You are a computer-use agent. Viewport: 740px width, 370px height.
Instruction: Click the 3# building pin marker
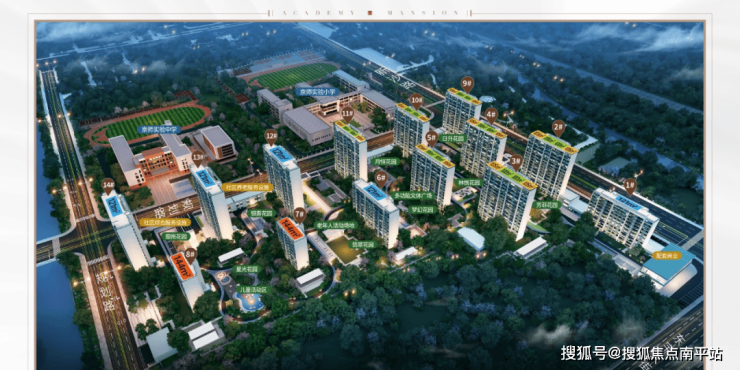point(516,161)
